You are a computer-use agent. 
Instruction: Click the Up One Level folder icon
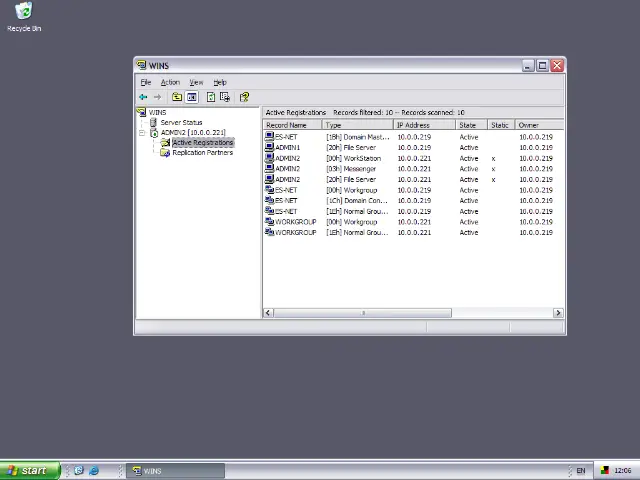point(177,97)
